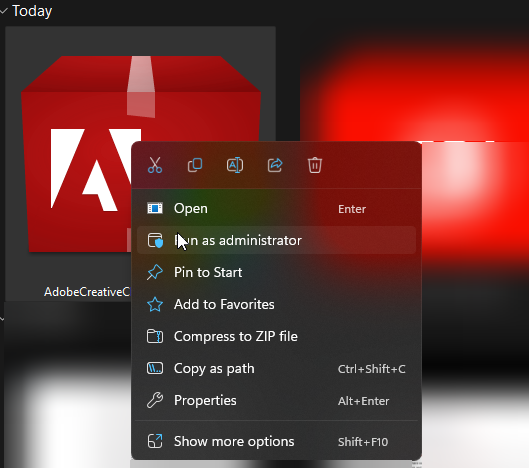This screenshot has height=468, width=529.
Task: Collapse the Today group chevron
Action: (4, 11)
